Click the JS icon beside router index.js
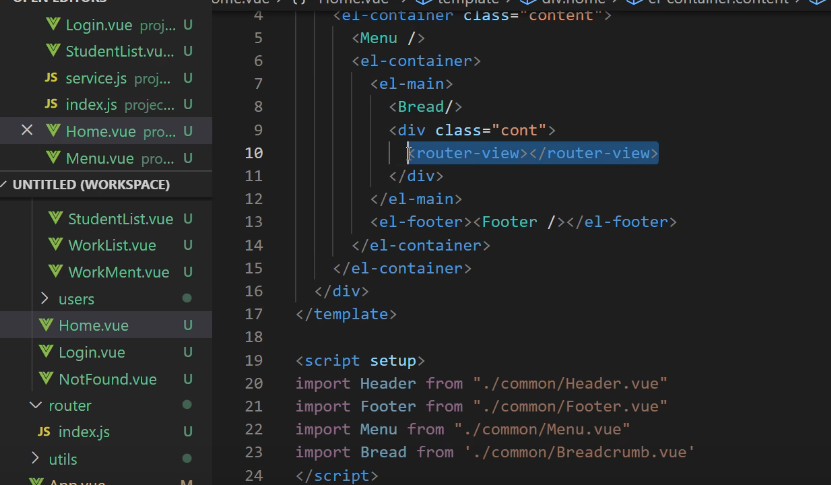 pyautogui.click(x=44, y=431)
